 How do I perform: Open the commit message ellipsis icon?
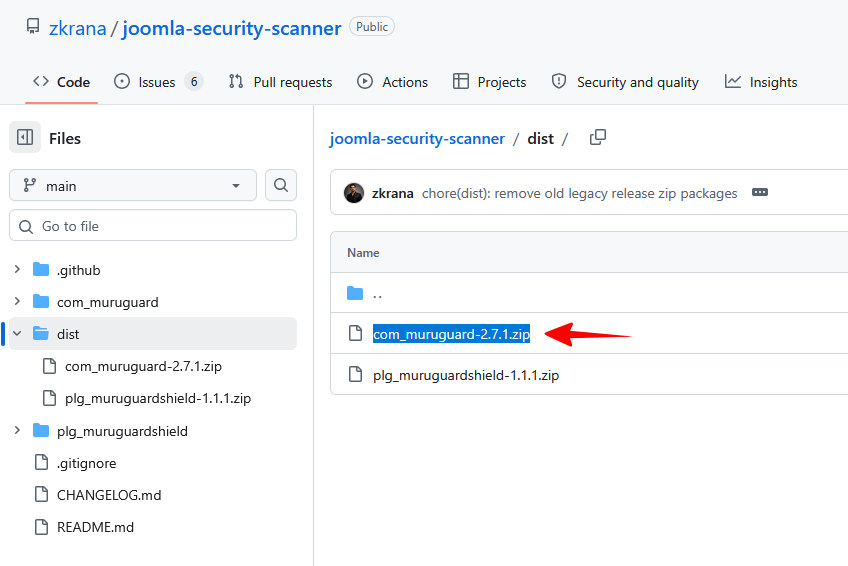[760, 192]
